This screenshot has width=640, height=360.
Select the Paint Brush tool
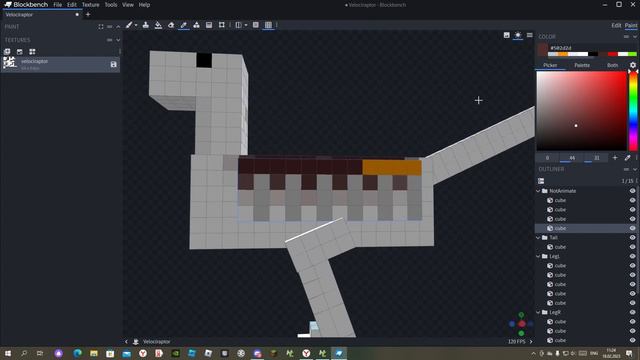(x=129, y=25)
